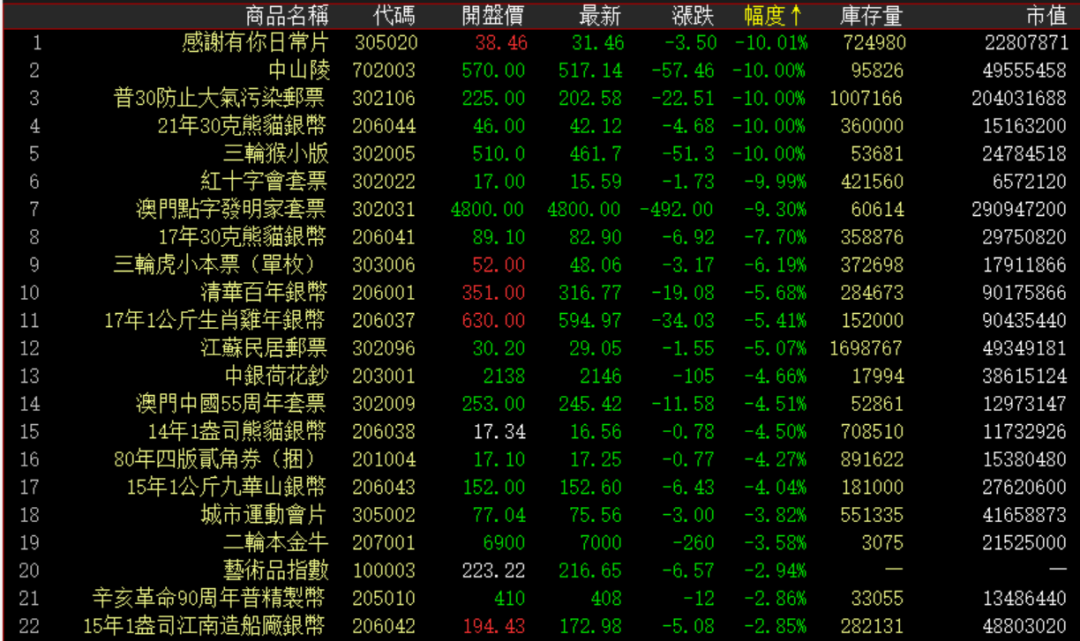The image size is (1080, 641).
Task: Click opening price 38.46
Action: click(501, 43)
